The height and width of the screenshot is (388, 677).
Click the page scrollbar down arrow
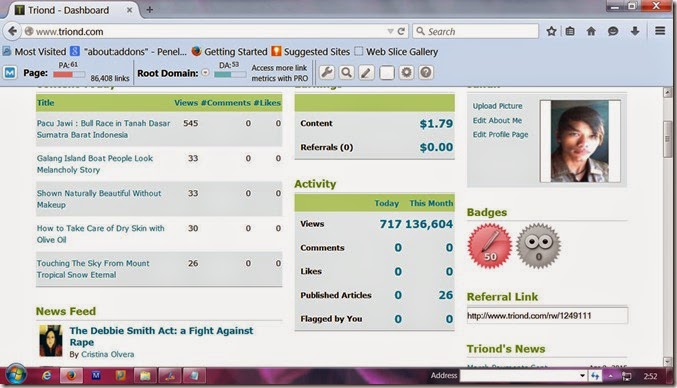tap(668, 361)
